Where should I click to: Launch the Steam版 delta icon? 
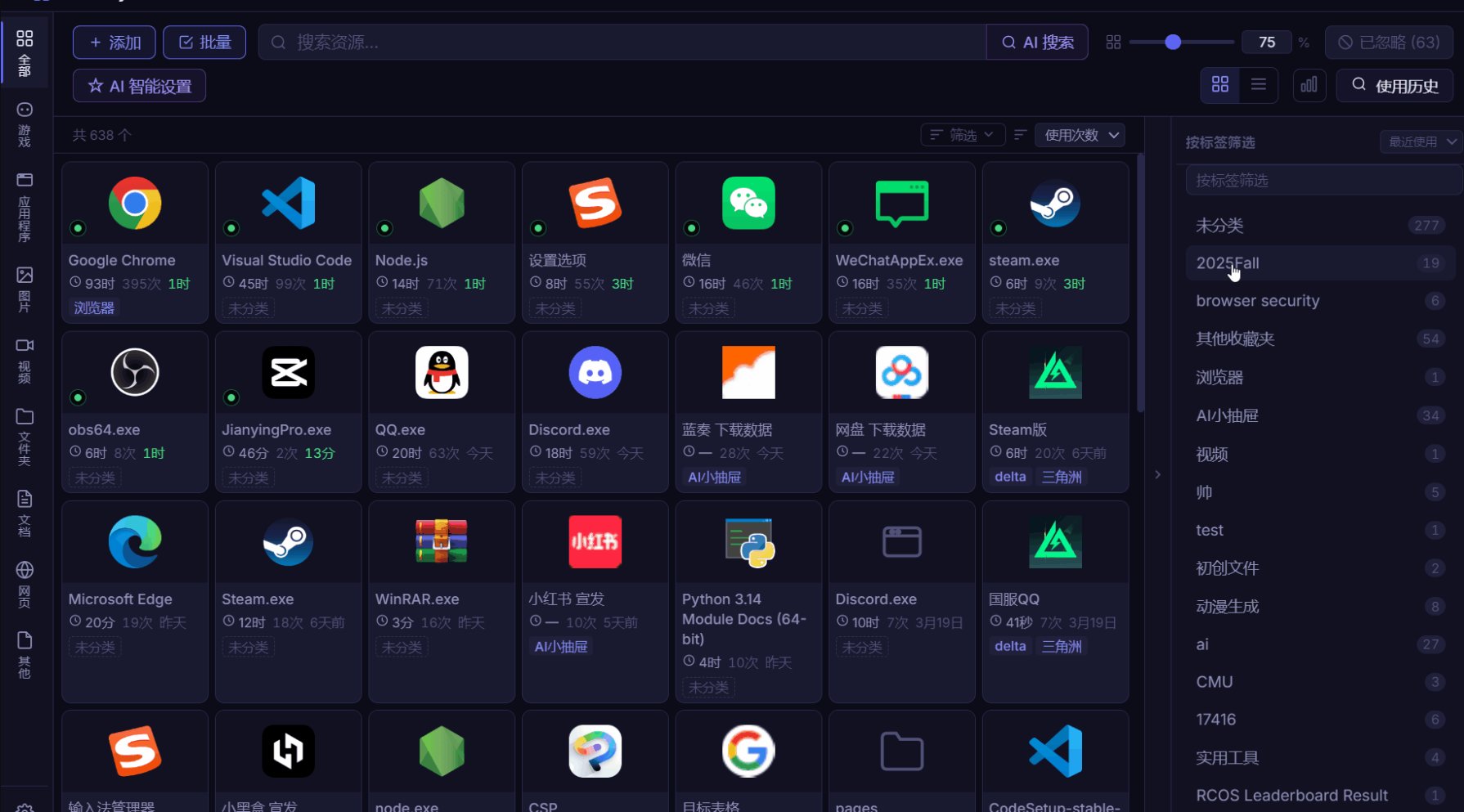tap(1055, 372)
